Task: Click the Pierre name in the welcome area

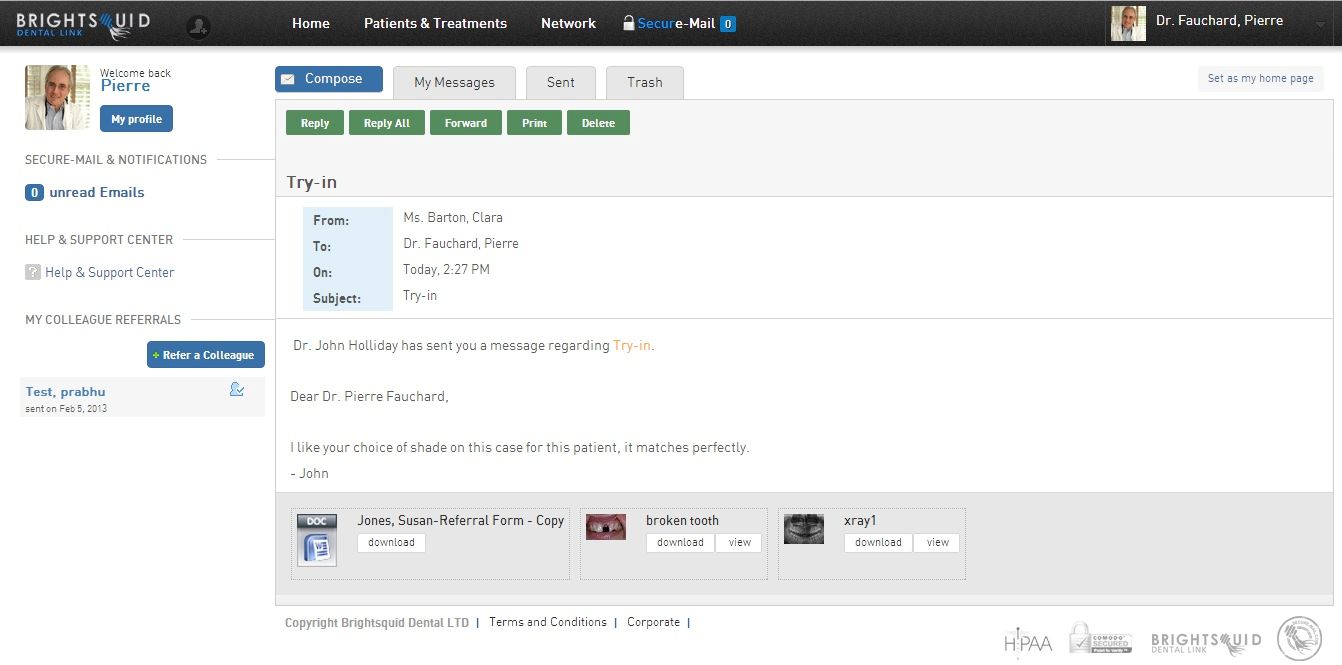Action: [126, 86]
